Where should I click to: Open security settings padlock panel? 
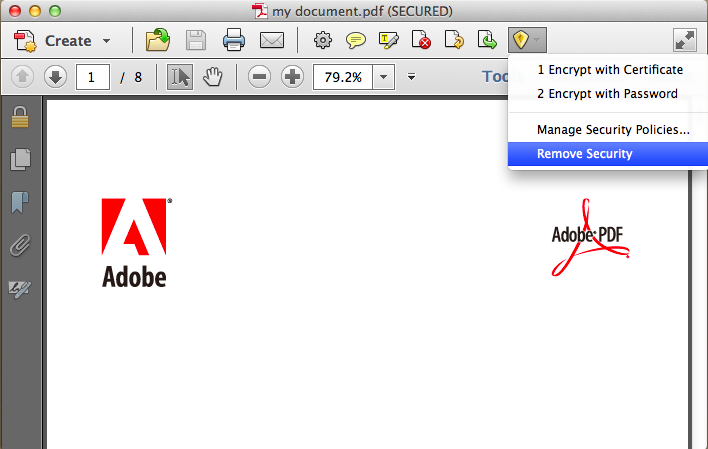(x=20, y=117)
